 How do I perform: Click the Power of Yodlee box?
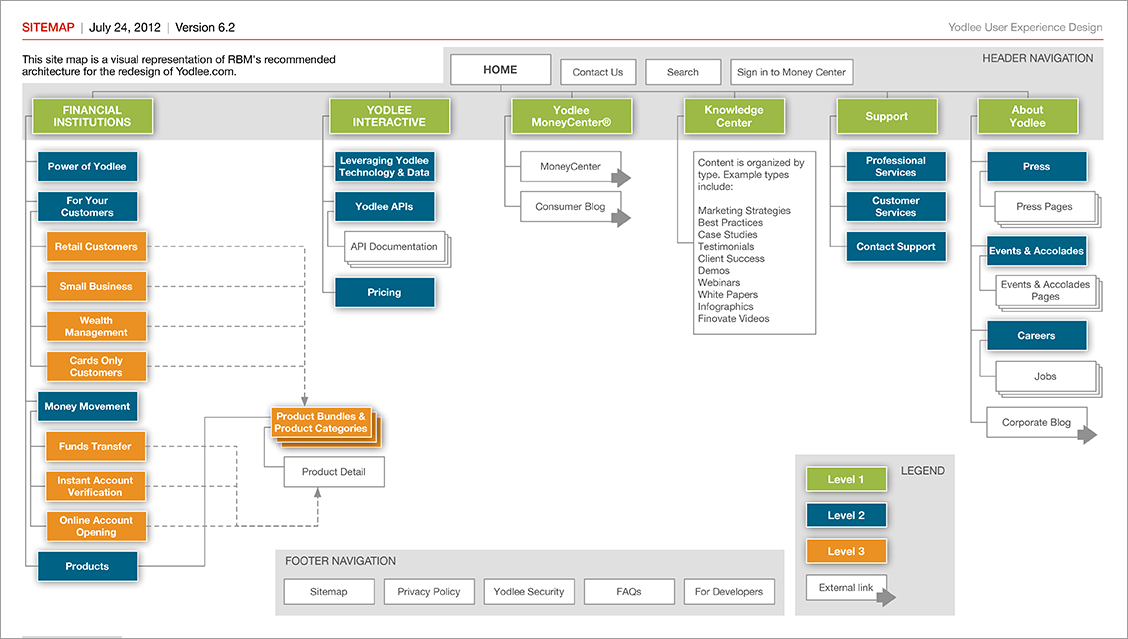87,166
